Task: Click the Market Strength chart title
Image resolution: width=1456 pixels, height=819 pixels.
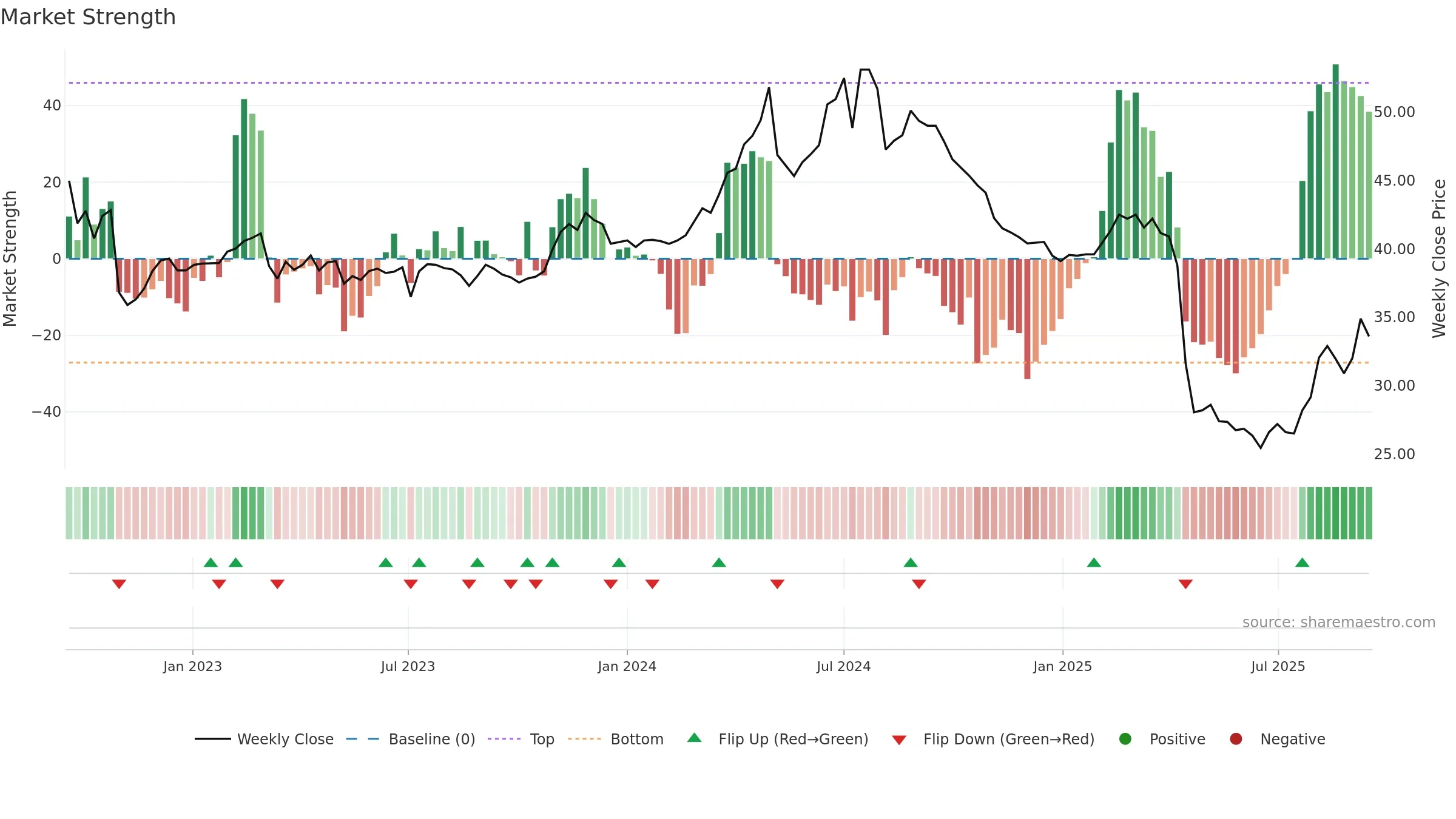Action: click(x=88, y=17)
